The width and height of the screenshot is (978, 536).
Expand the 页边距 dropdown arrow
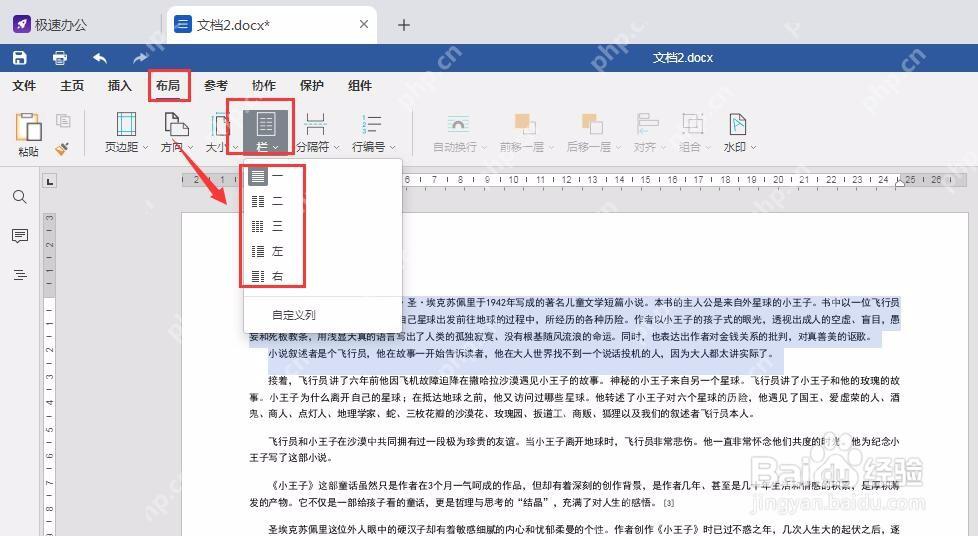(x=146, y=148)
